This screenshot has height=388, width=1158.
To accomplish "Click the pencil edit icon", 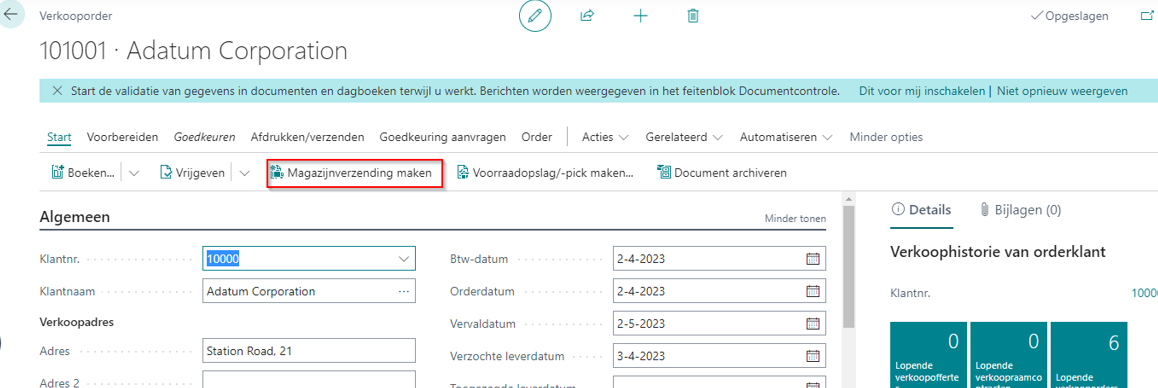I will point(535,16).
